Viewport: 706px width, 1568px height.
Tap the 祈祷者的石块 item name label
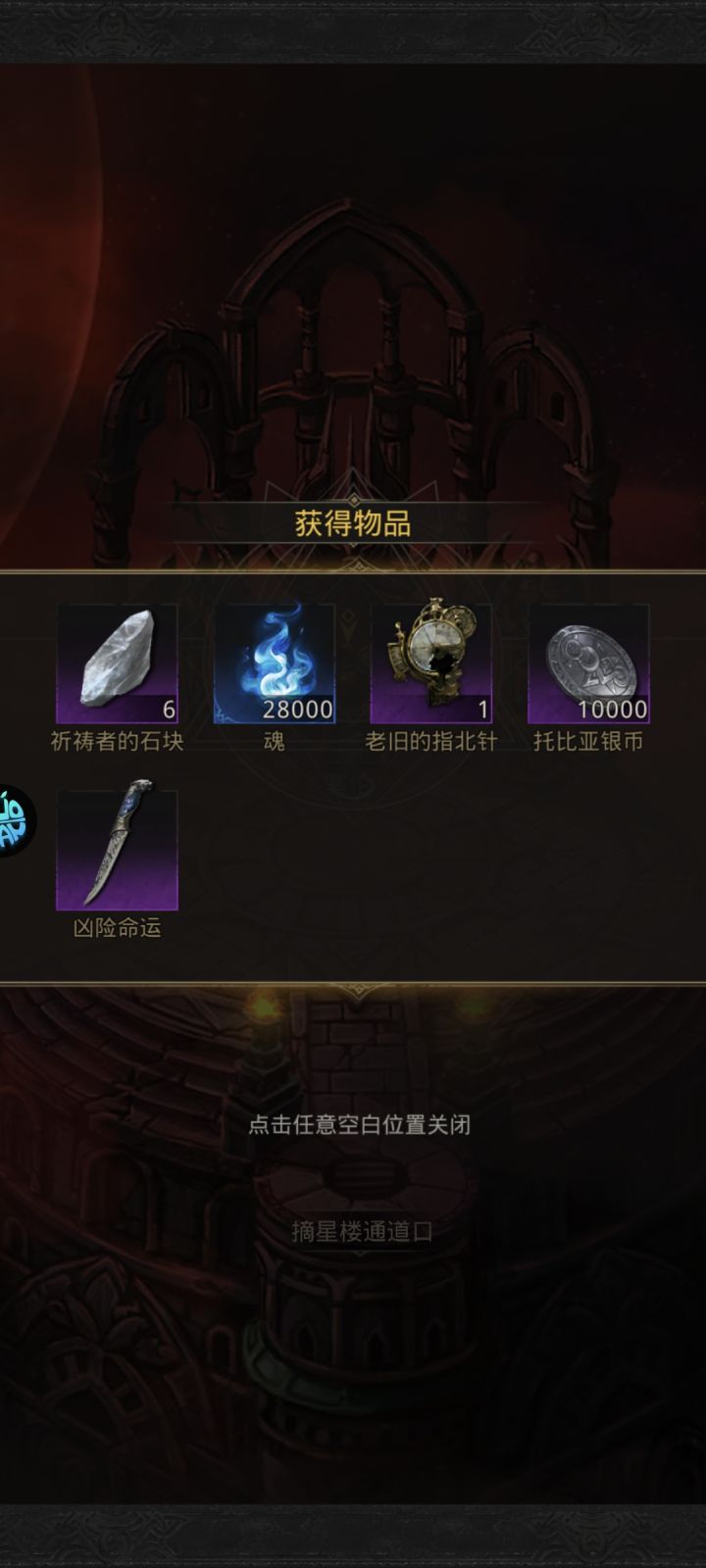(118, 742)
